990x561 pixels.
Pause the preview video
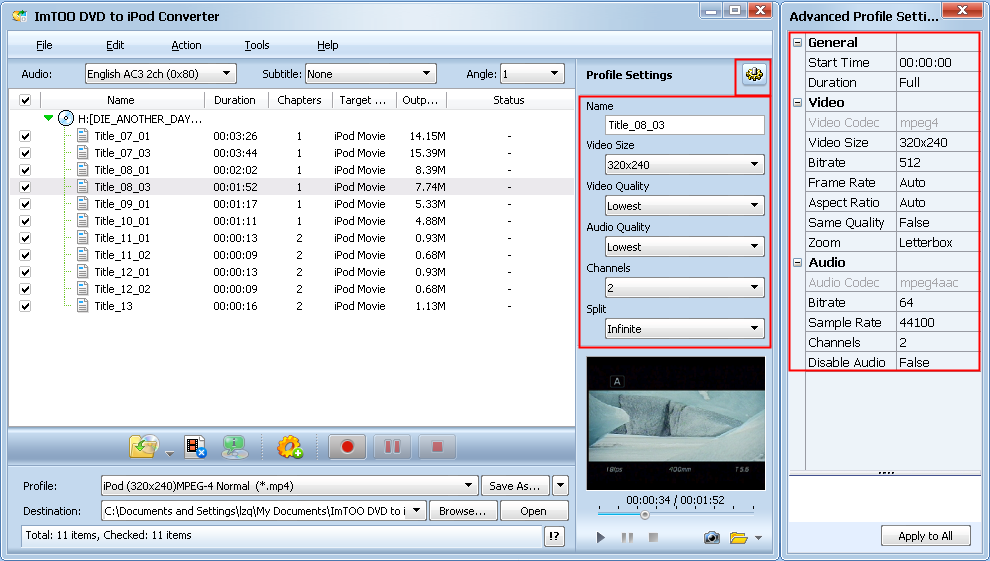click(627, 538)
